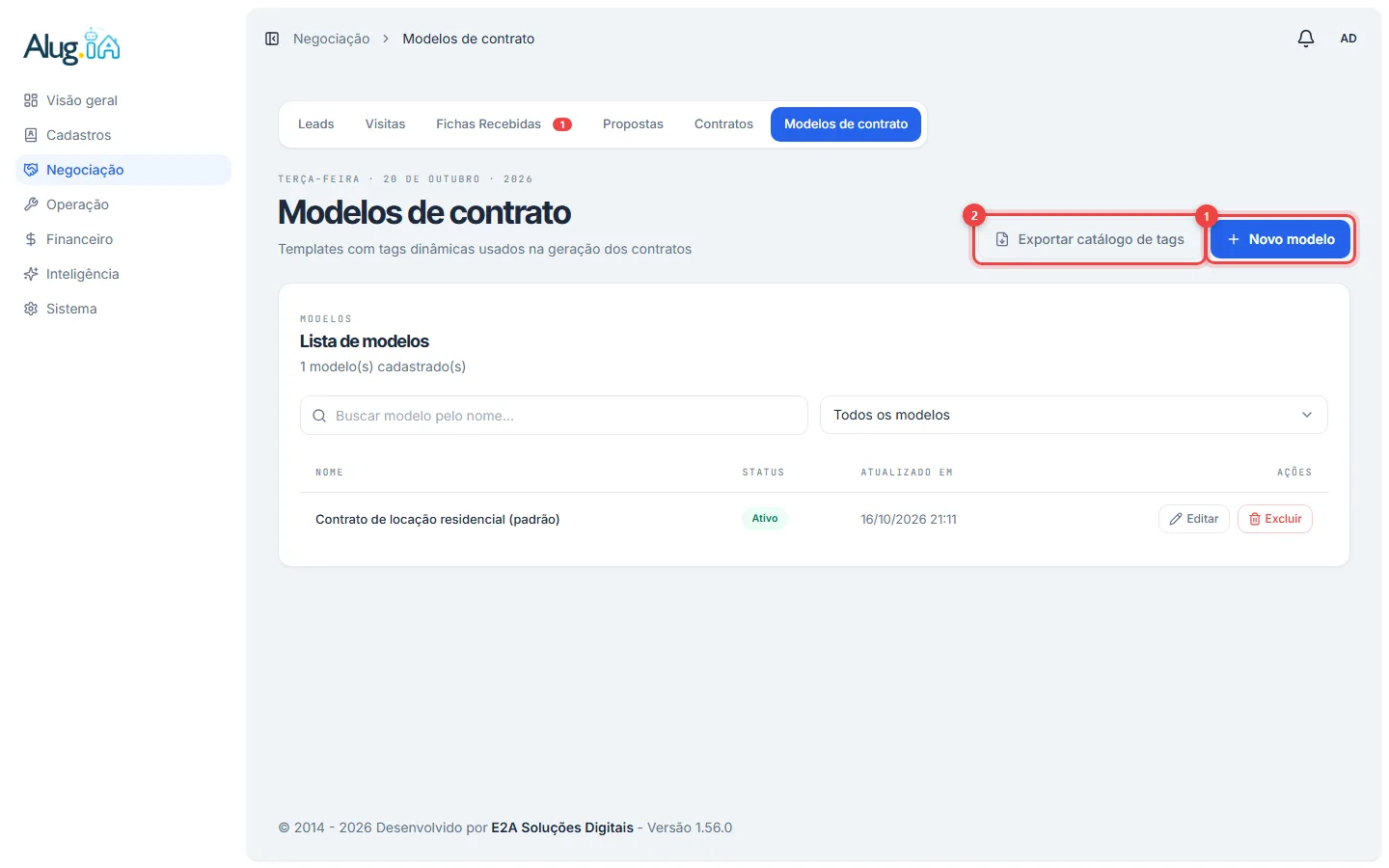This screenshot has height=868, width=1389.
Task: Click the E2A Soluções Digitais footer text
Action: (x=562, y=827)
